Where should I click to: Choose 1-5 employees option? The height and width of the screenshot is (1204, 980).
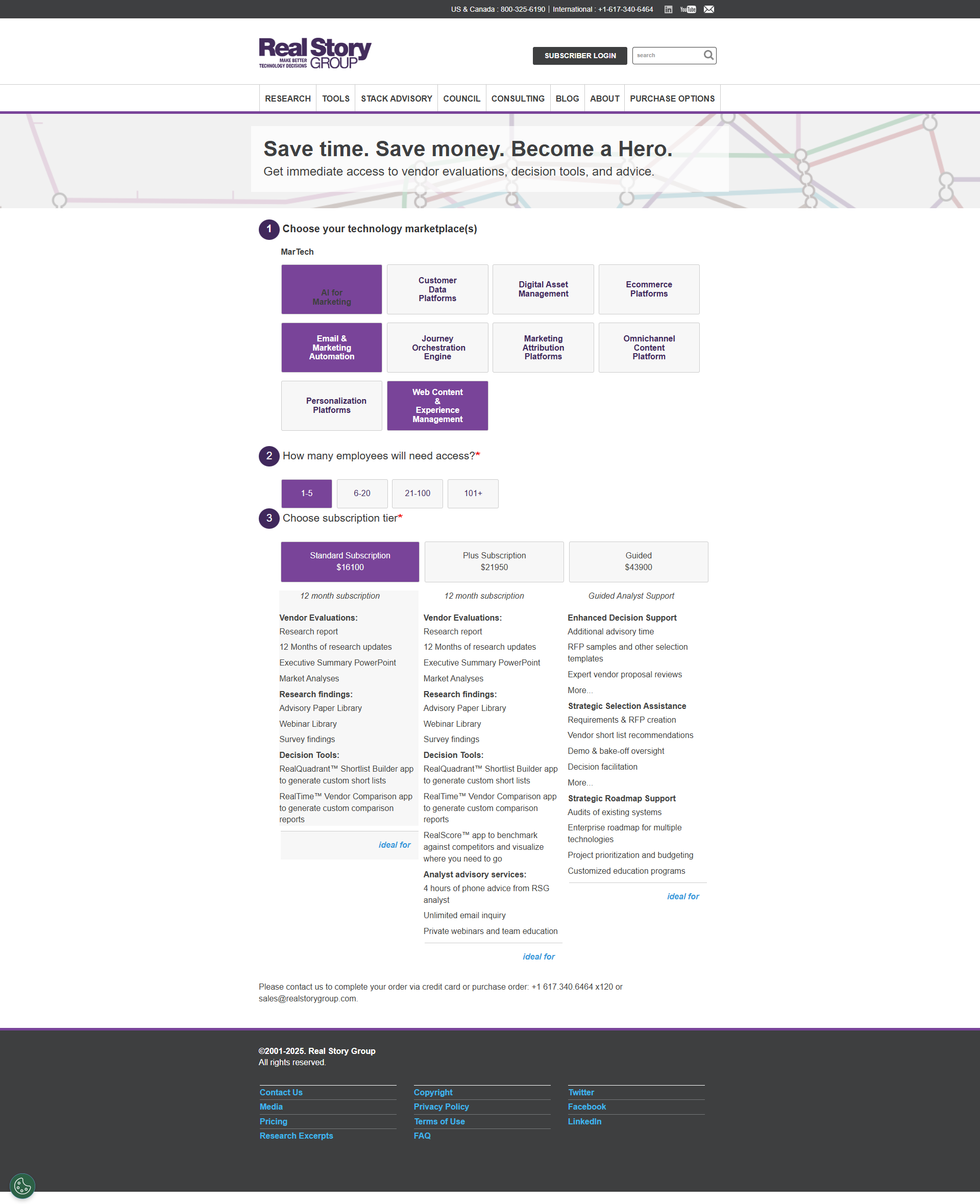307,494
